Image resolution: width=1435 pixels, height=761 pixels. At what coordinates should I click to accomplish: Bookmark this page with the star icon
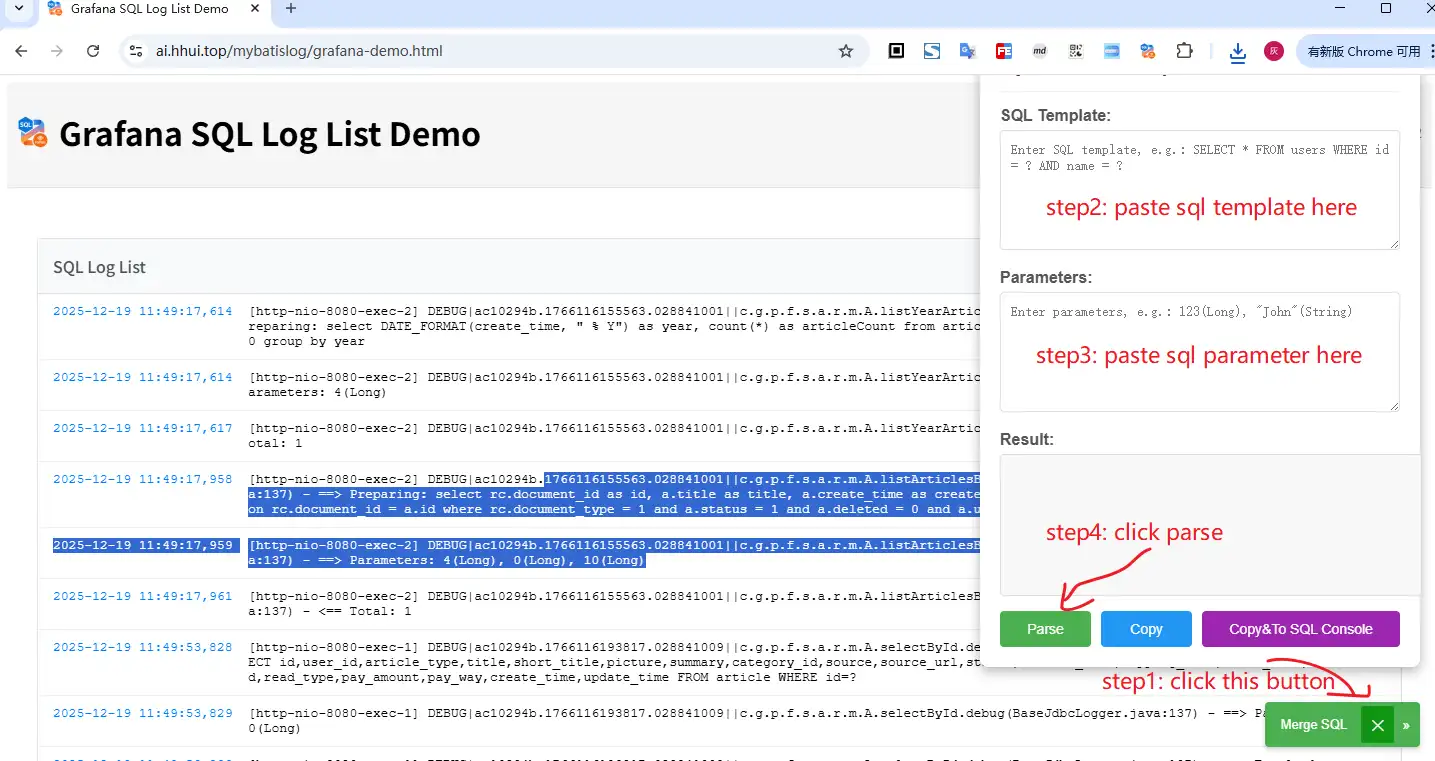tap(846, 51)
